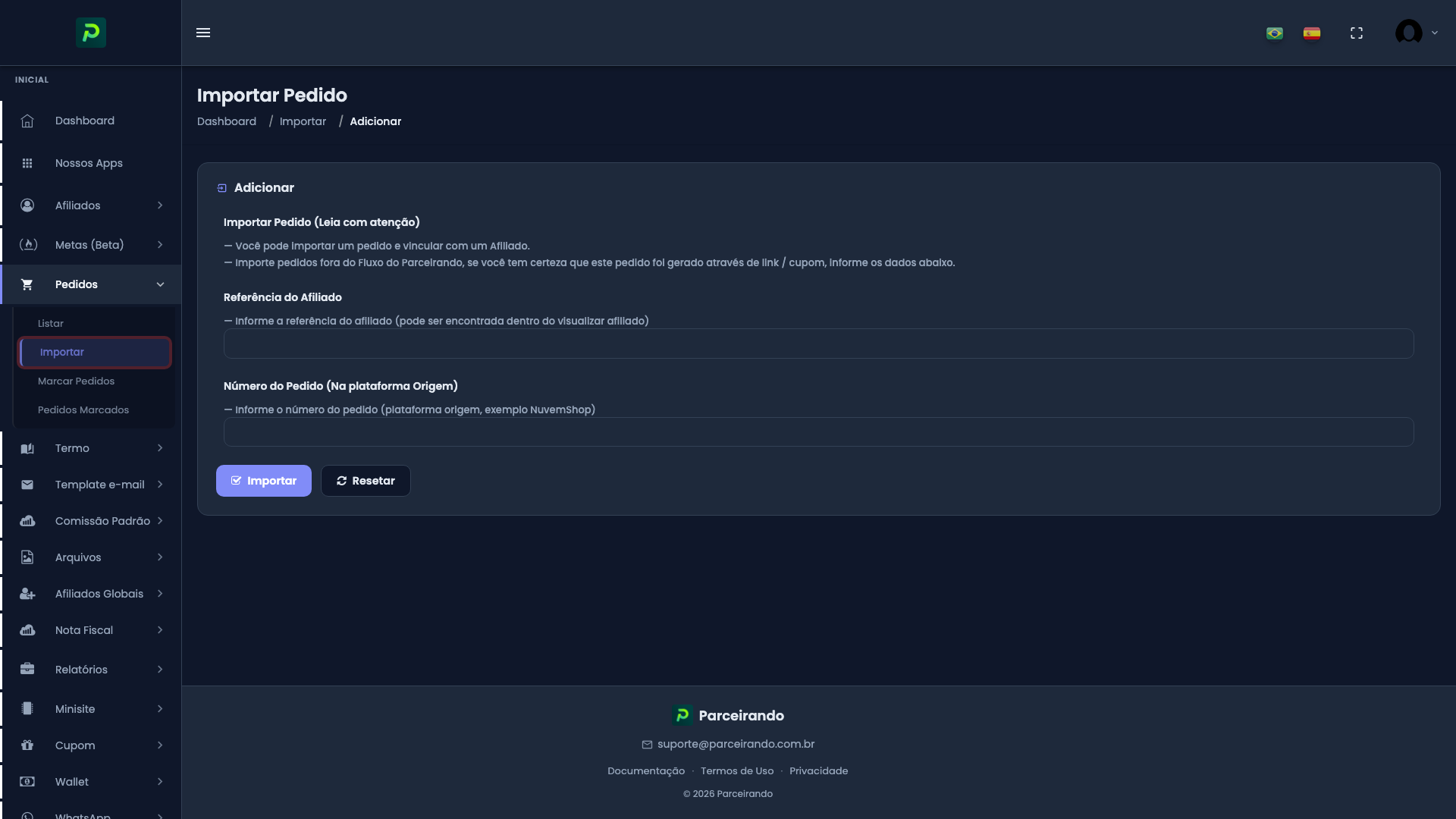Click the Referência do Afiliado input field
The width and height of the screenshot is (1456, 819).
(x=817, y=343)
